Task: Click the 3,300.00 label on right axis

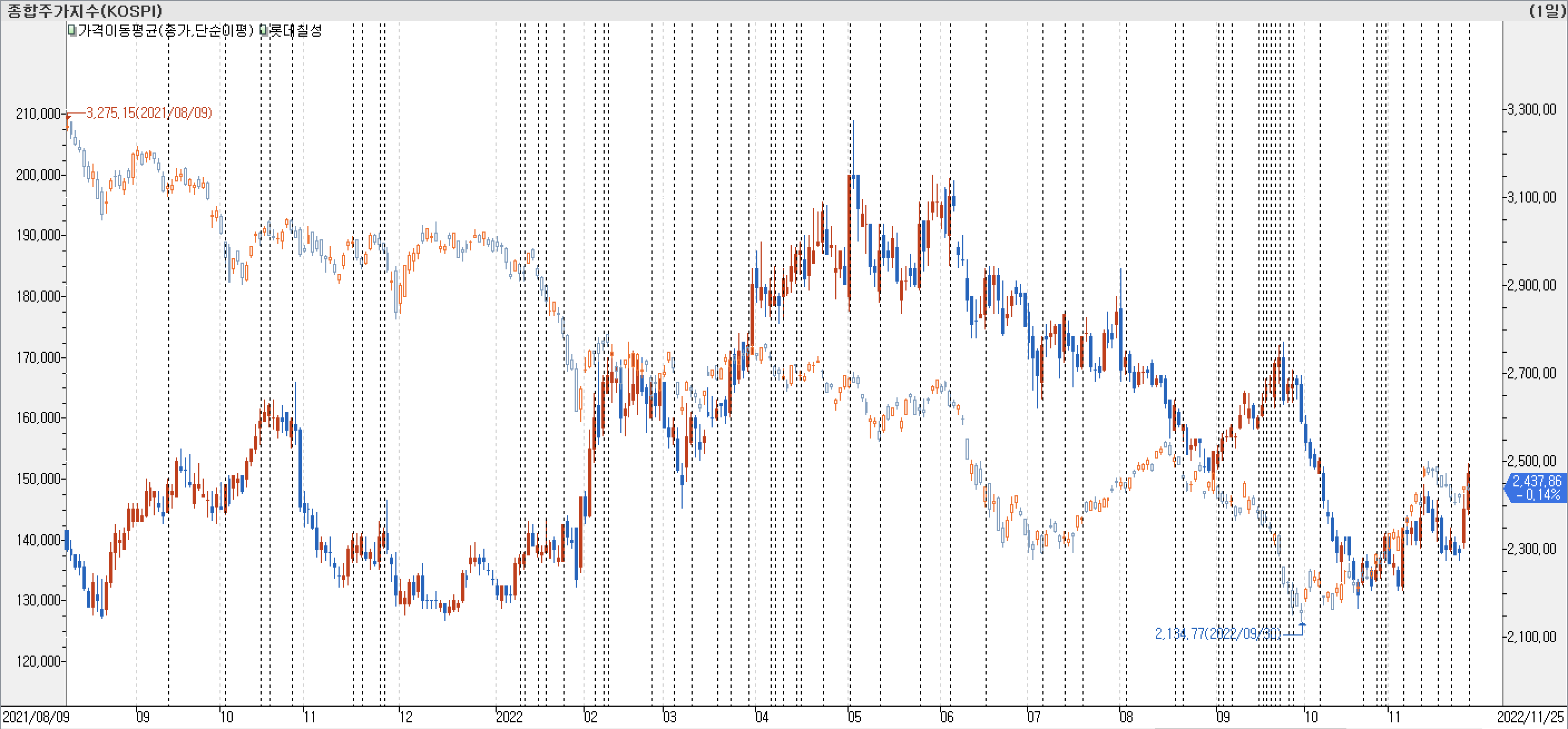Action: [1531, 110]
